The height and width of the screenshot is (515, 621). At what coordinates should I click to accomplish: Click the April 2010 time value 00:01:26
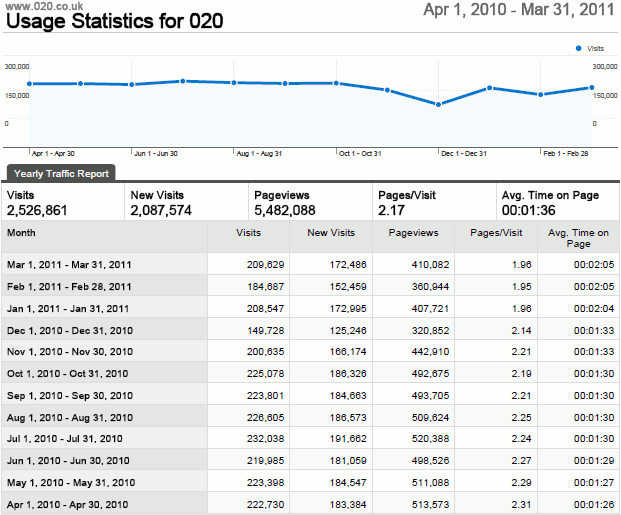click(594, 505)
